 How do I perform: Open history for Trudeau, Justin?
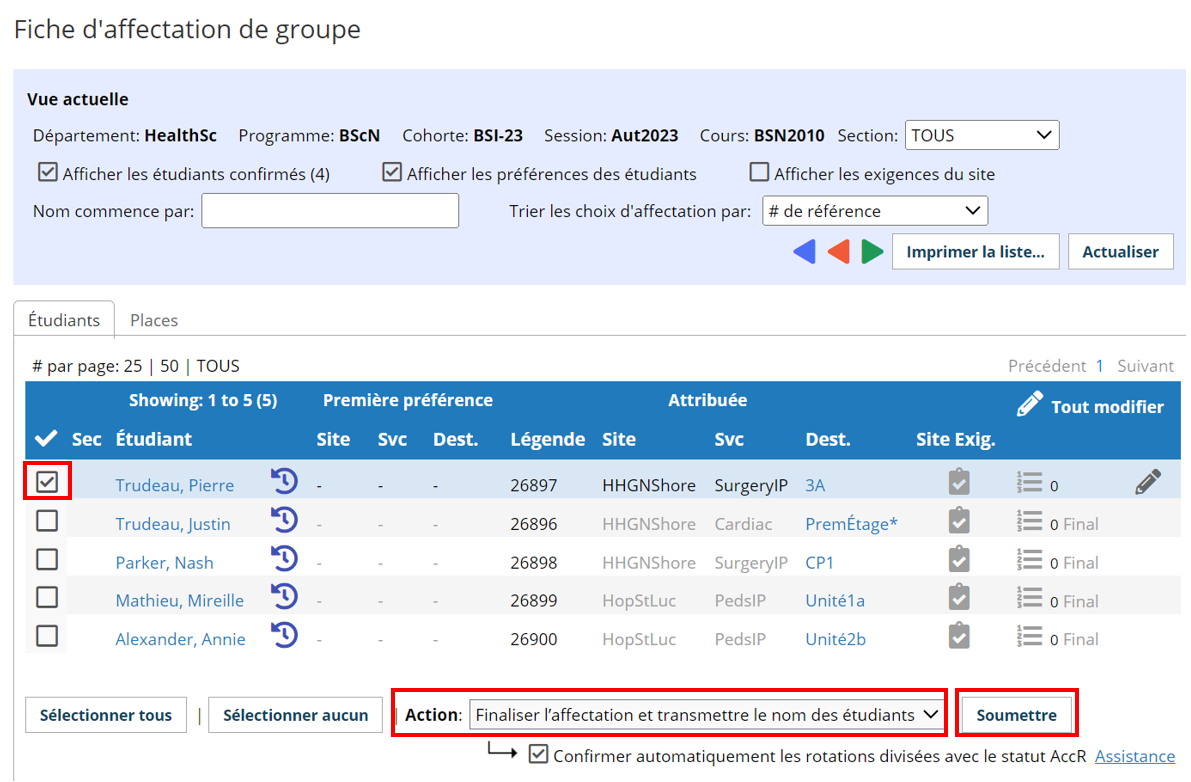tap(284, 520)
